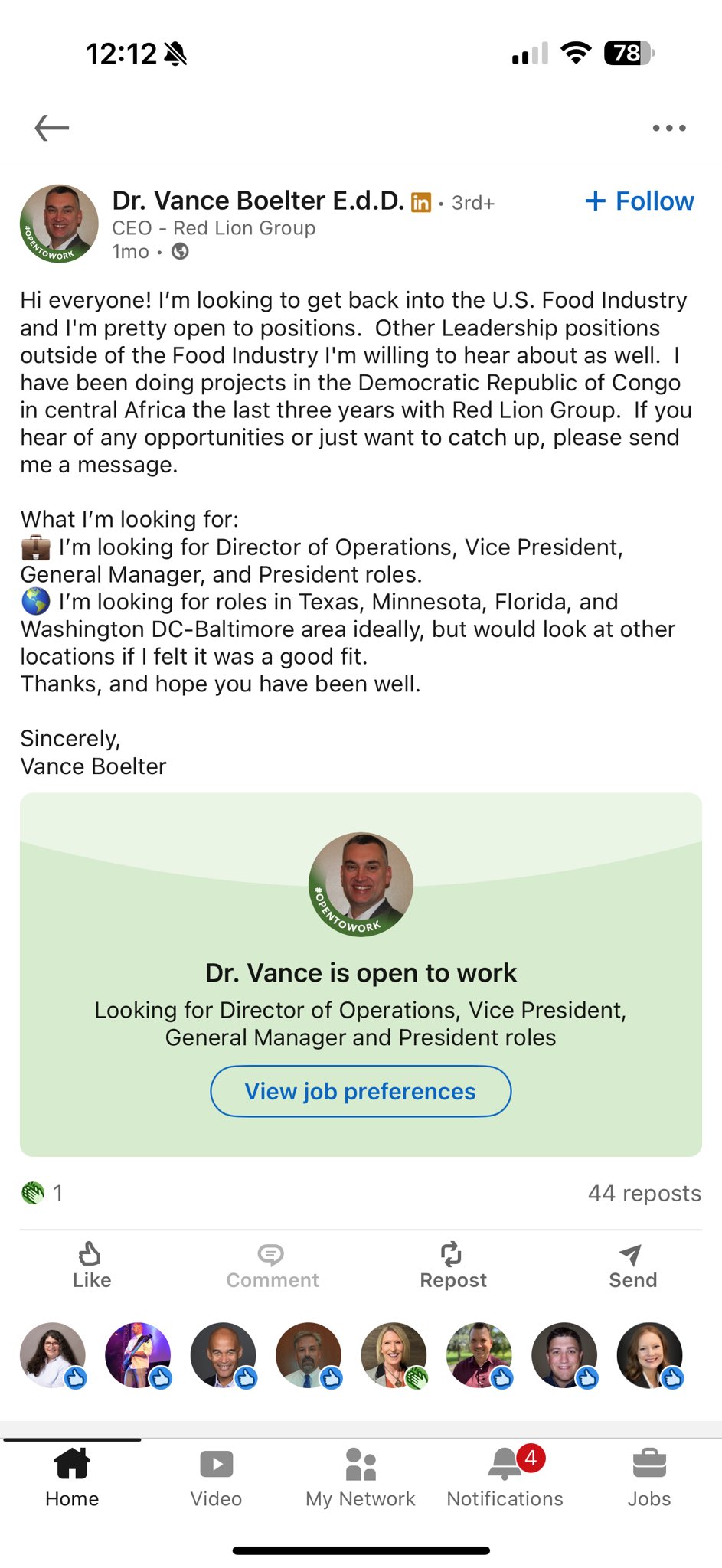
Task: View the 44 reposts
Action: 644,1193
